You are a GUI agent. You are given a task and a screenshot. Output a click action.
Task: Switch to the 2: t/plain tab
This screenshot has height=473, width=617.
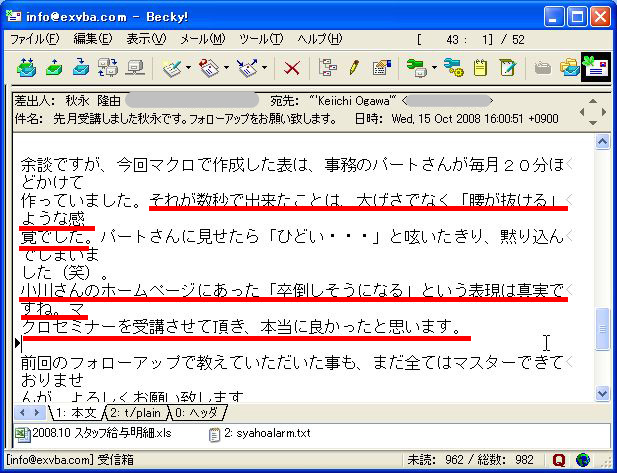[x=136, y=412]
